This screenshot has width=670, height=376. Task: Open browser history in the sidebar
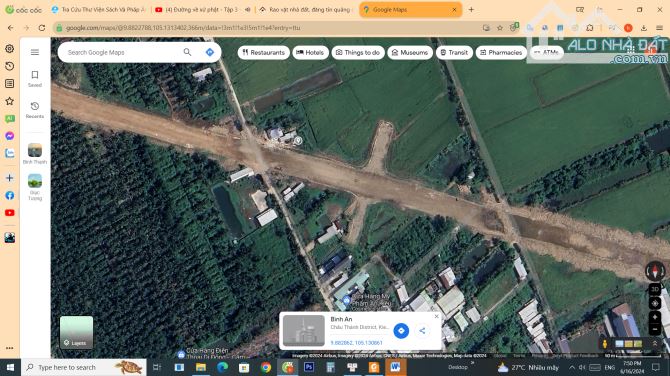pyautogui.click(x=9, y=66)
